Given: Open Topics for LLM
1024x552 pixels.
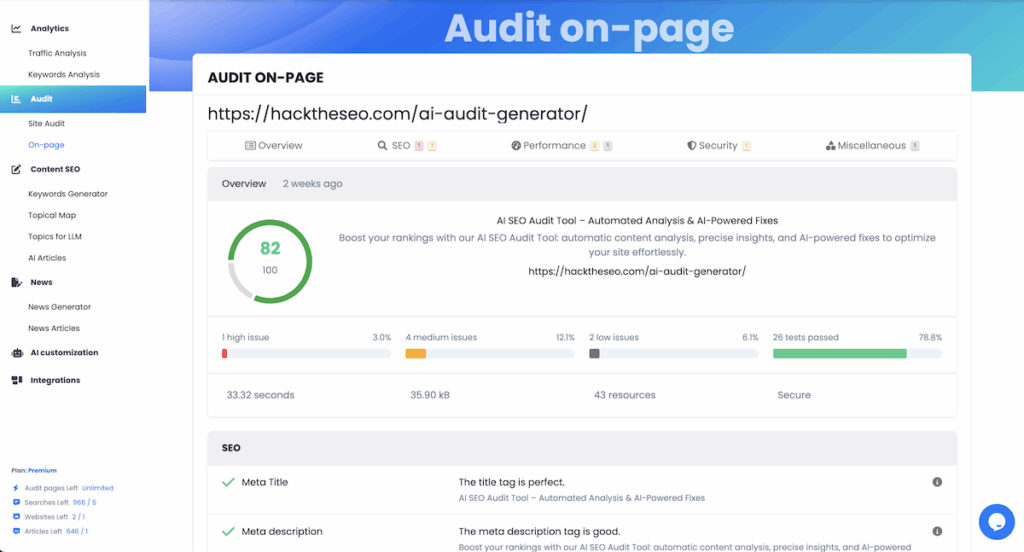Looking at the screenshot, I should coord(55,236).
